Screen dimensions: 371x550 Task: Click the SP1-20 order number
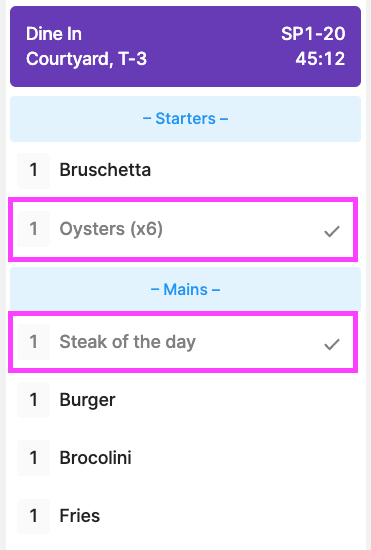313,34
